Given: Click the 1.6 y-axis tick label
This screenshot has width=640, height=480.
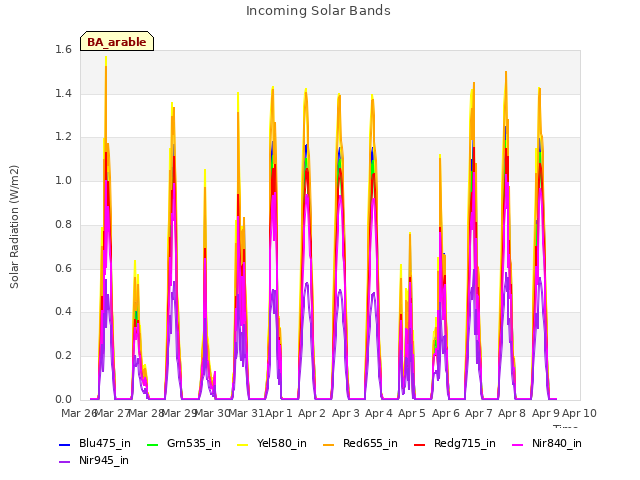Looking at the screenshot, I should coord(63,50).
